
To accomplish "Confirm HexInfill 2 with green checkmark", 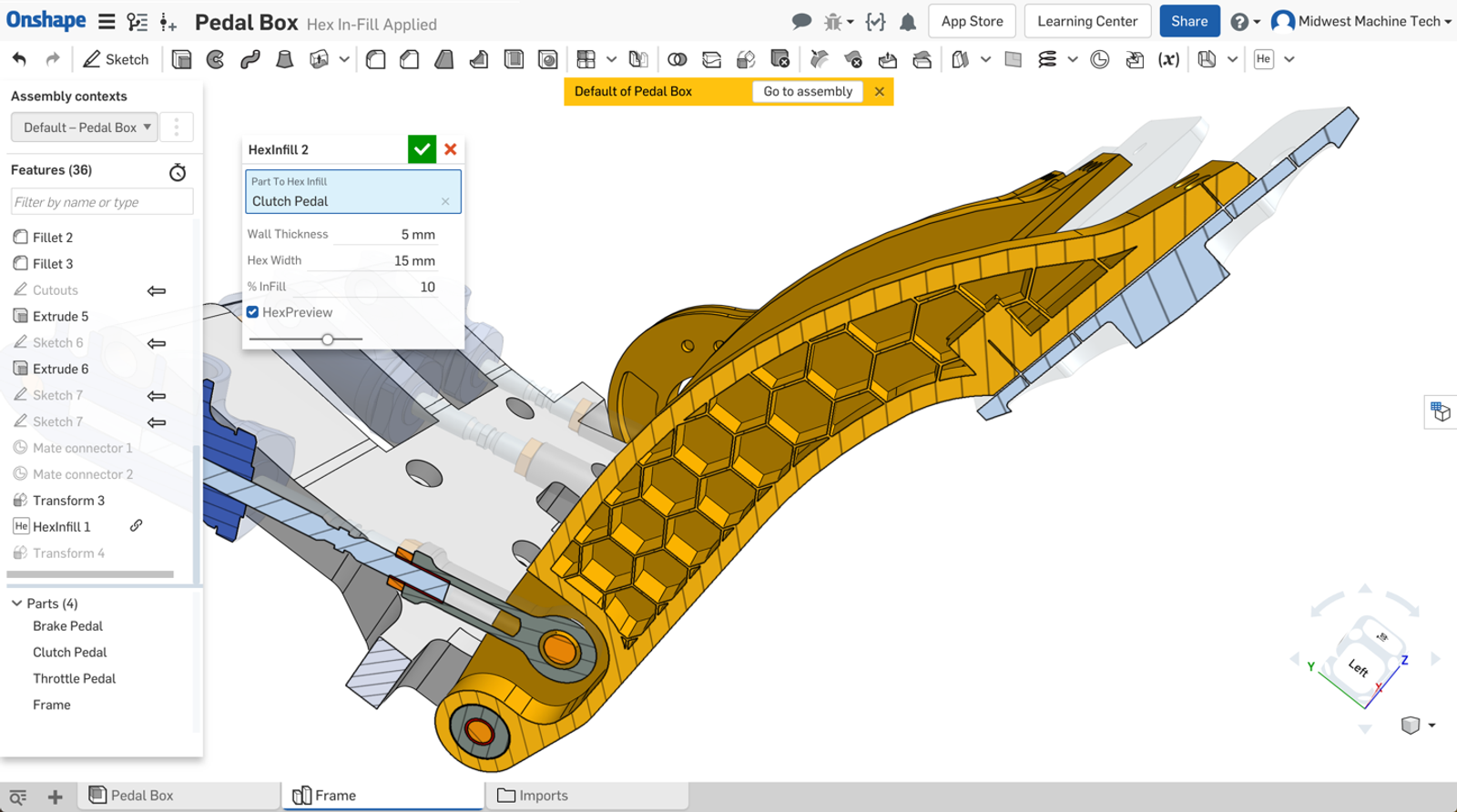I will 422,149.
